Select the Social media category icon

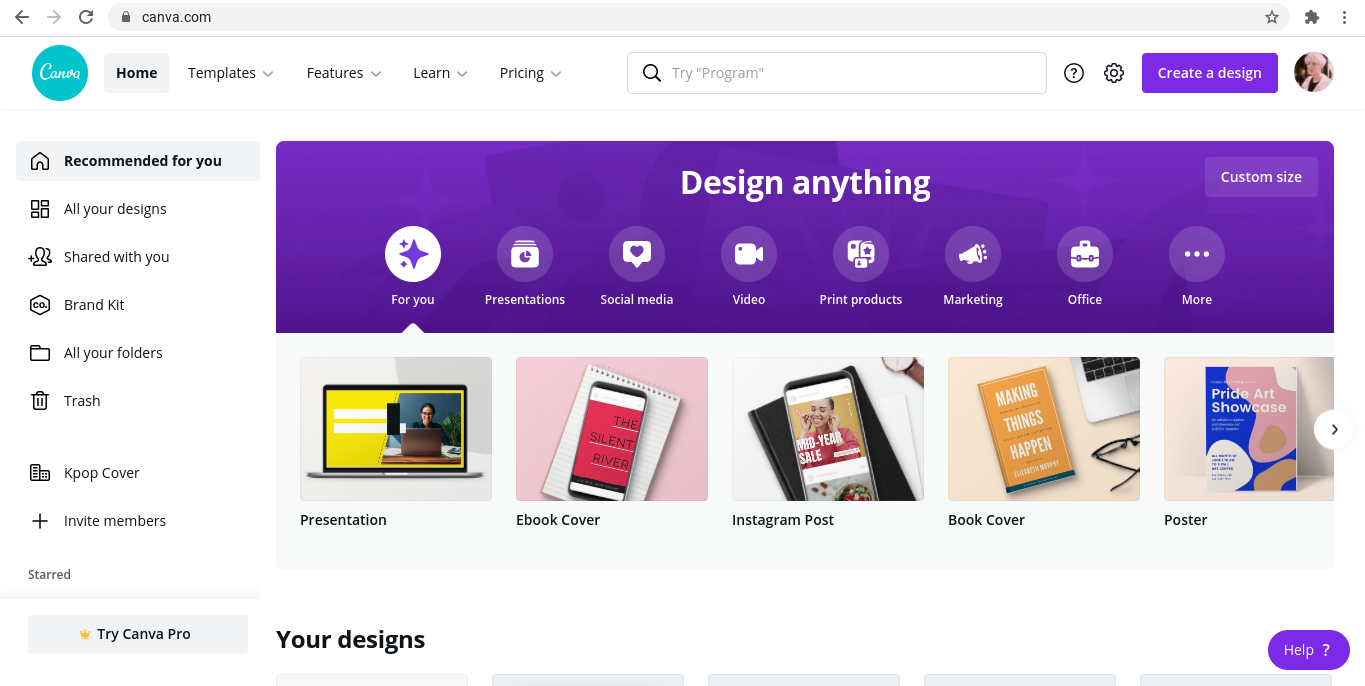click(x=637, y=254)
